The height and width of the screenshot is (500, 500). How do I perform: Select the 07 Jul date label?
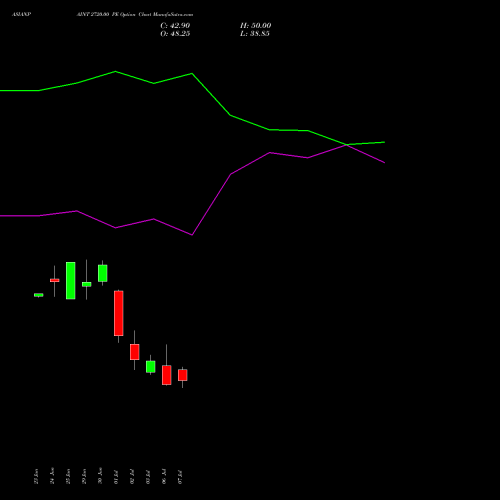180,477
